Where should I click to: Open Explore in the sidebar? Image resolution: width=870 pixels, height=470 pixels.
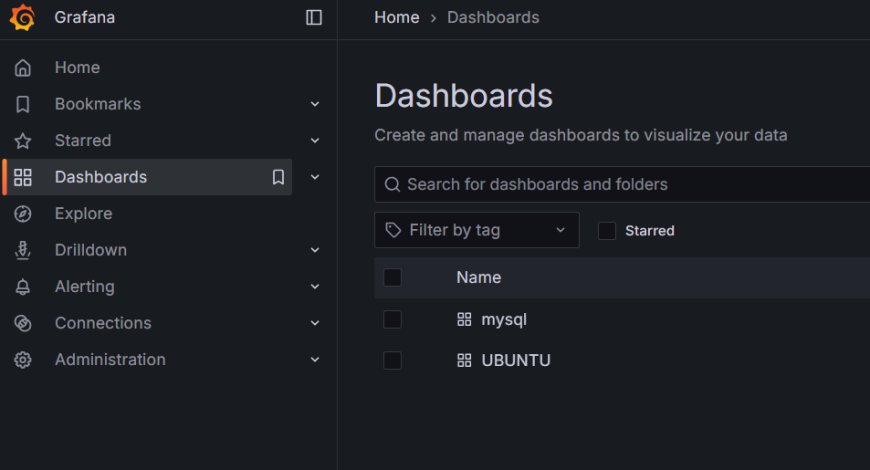pos(83,214)
